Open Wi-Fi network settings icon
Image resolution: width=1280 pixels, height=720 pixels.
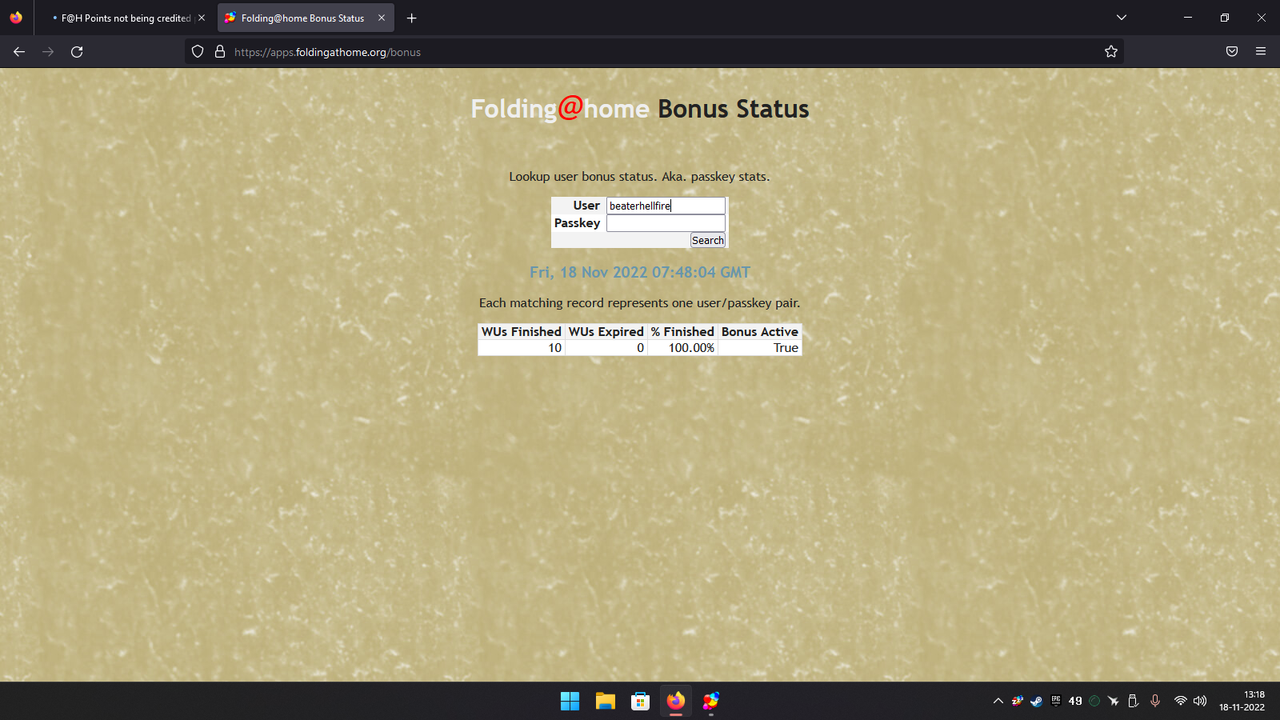click(1180, 701)
